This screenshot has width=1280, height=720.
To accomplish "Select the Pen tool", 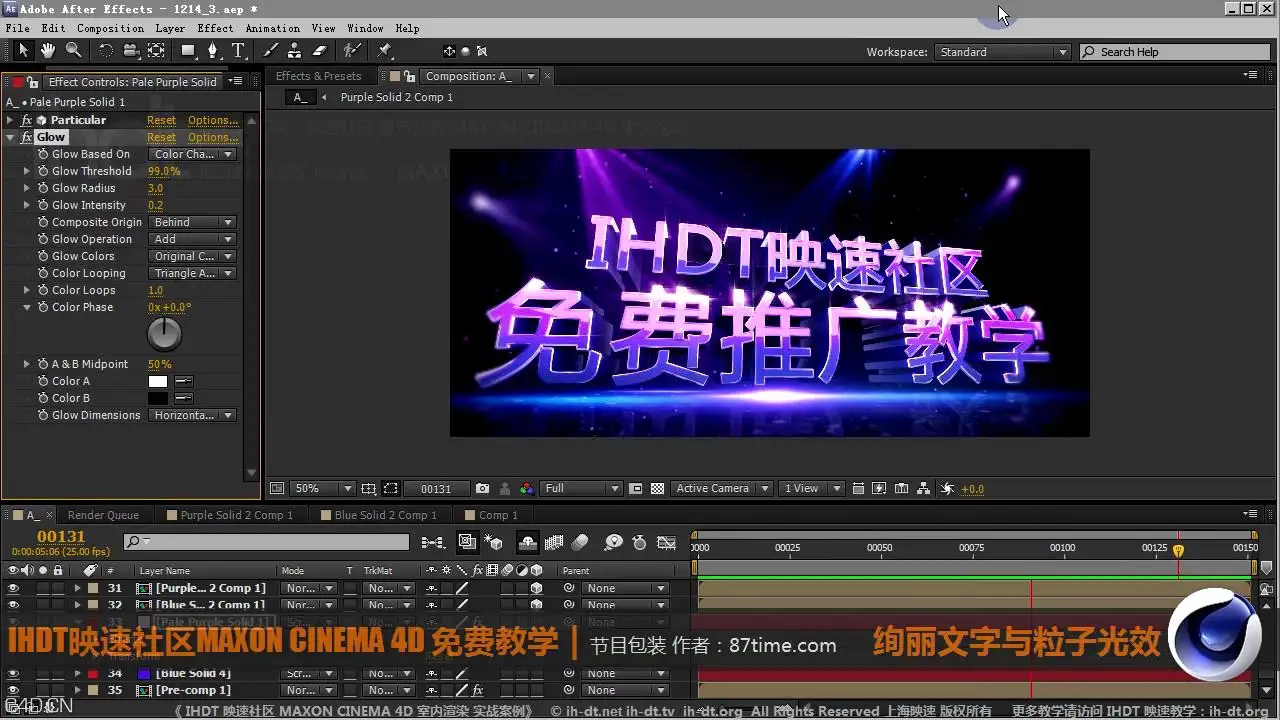I will coord(213,50).
